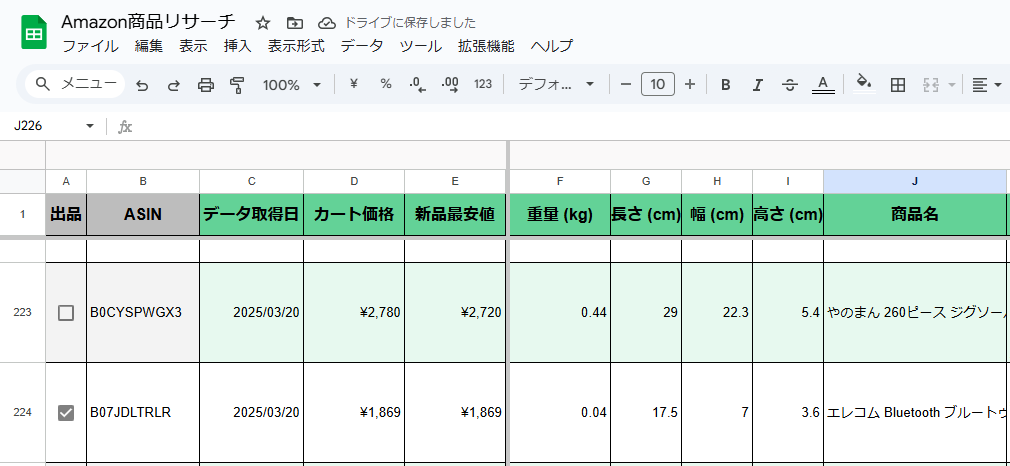Select column A header

click(x=66, y=182)
